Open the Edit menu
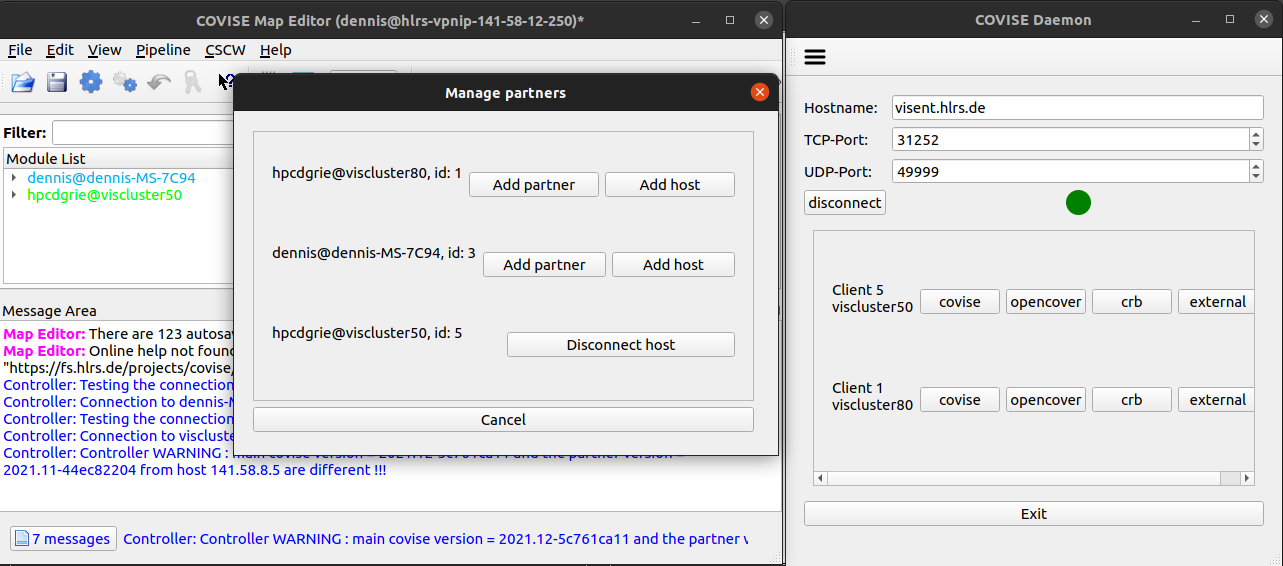Screen dimensions: 1283x566 click(x=60, y=50)
